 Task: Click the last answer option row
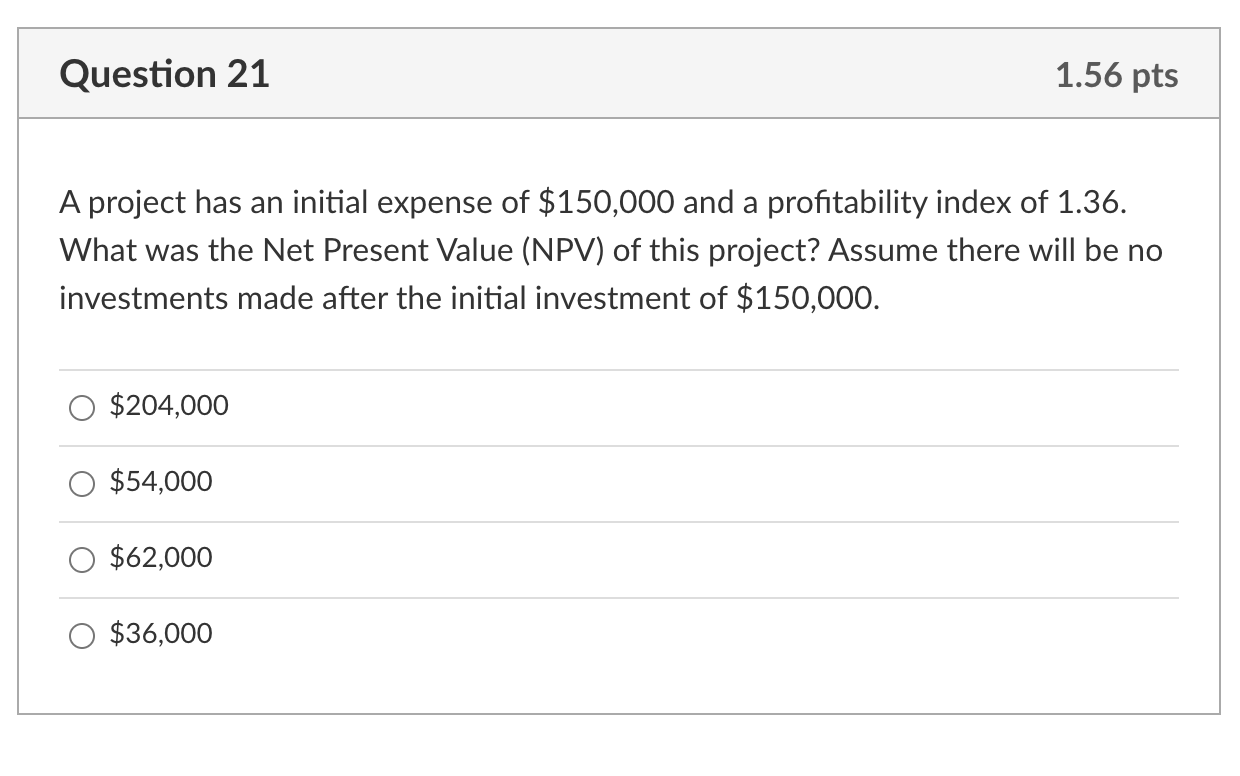click(x=620, y=634)
